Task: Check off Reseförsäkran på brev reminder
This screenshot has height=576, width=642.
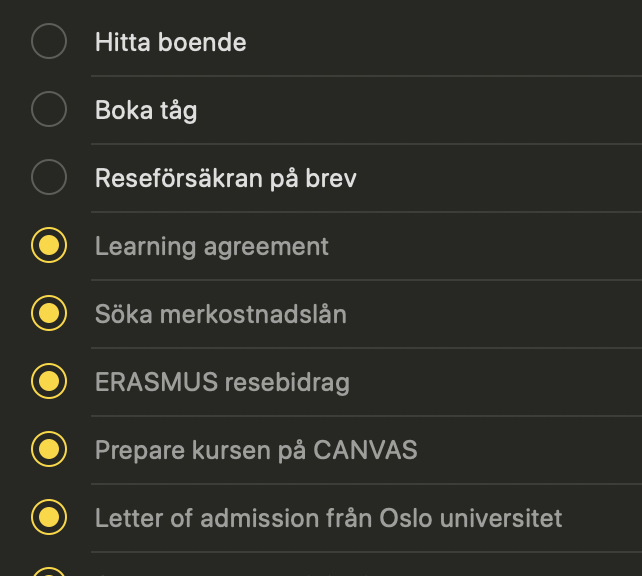Action: pos(49,177)
